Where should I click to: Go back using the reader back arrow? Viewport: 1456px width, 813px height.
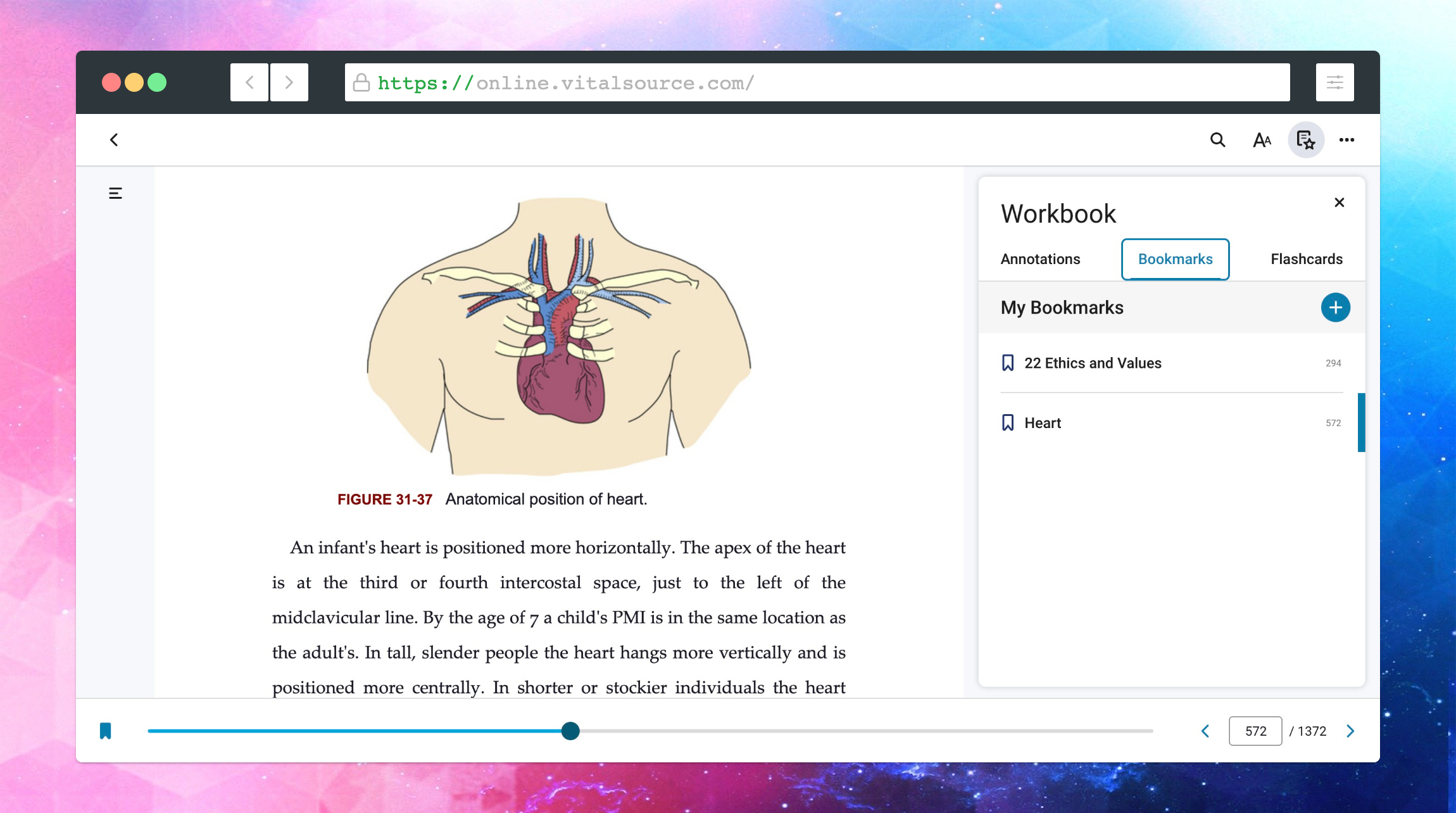point(115,140)
